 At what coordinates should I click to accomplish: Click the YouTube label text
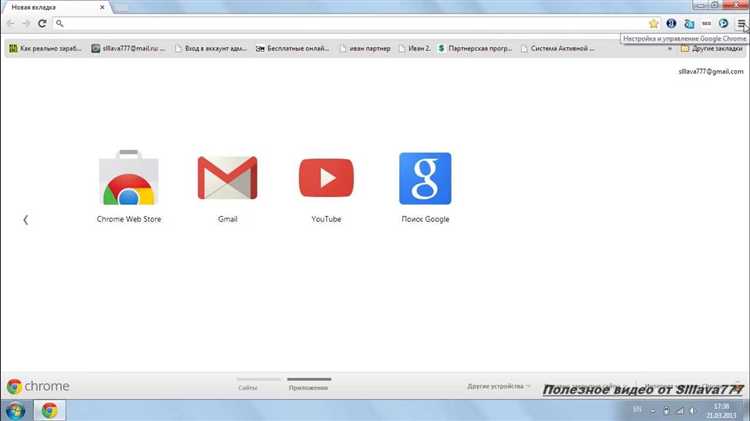pos(326,219)
